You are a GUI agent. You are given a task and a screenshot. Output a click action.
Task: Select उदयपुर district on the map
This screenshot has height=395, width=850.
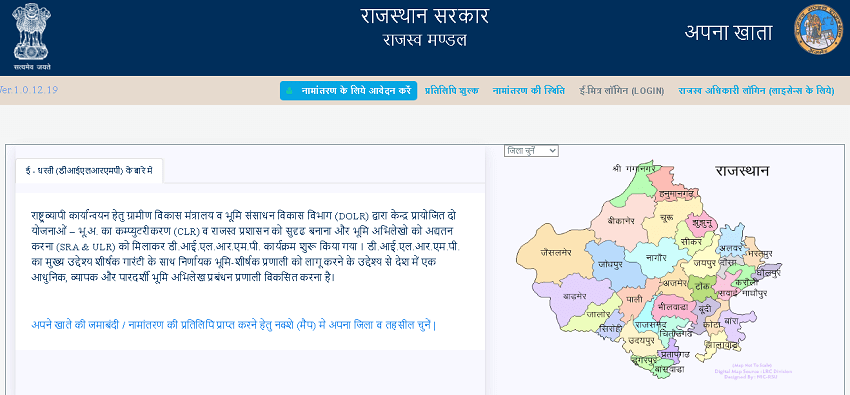click(x=642, y=340)
